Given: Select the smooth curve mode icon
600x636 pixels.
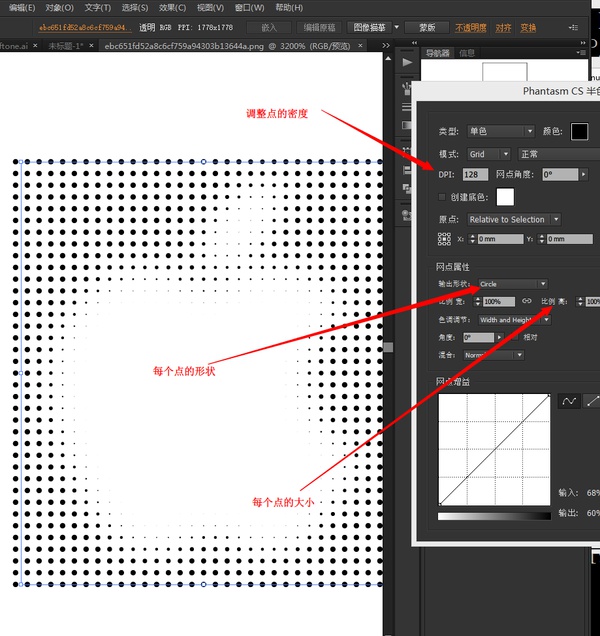Looking at the screenshot, I should pos(568,401).
